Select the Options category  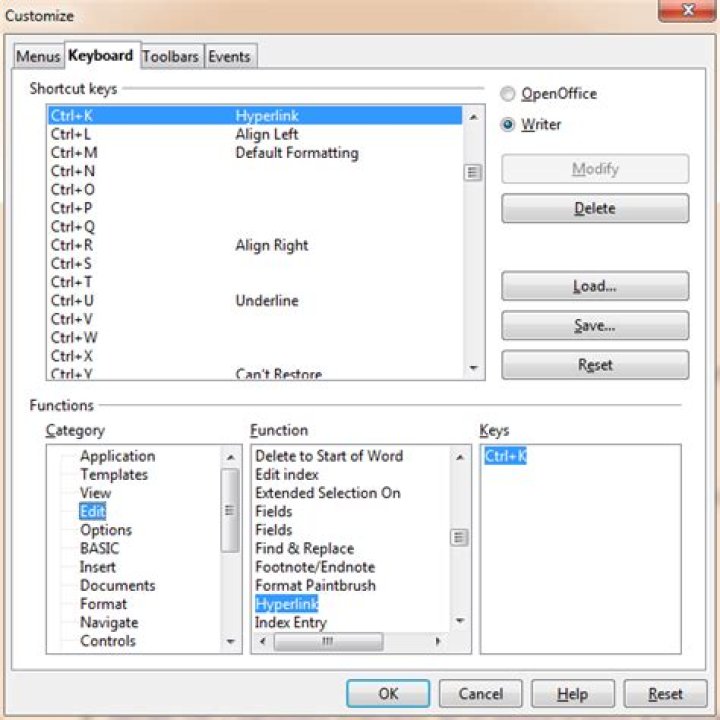tap(106, 530)
